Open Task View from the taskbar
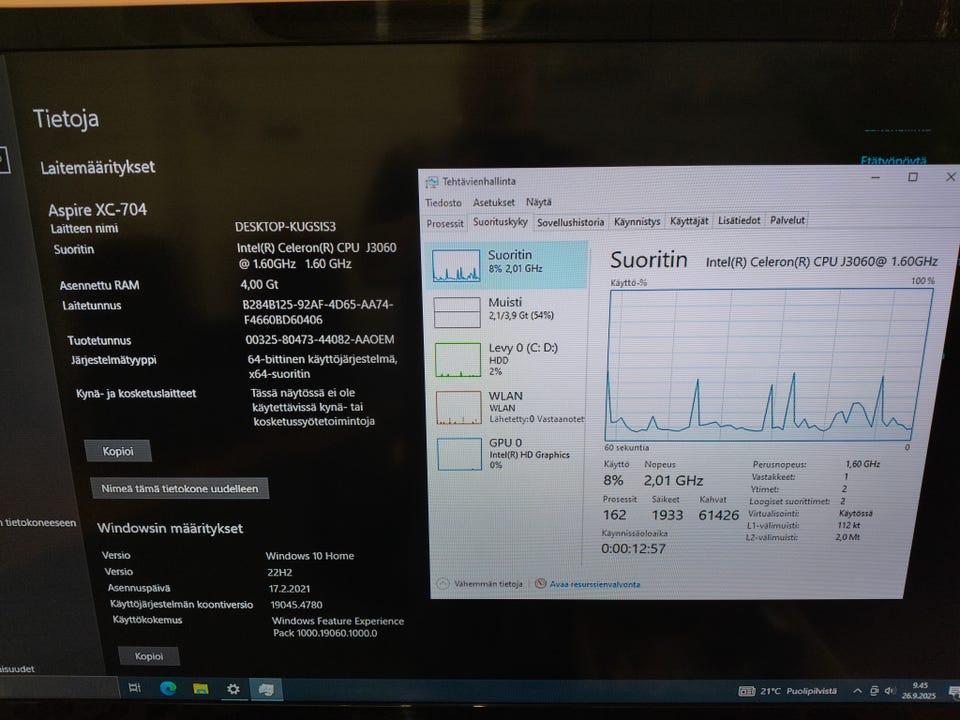This screenshot has height=720, width=960. point(135,688)
